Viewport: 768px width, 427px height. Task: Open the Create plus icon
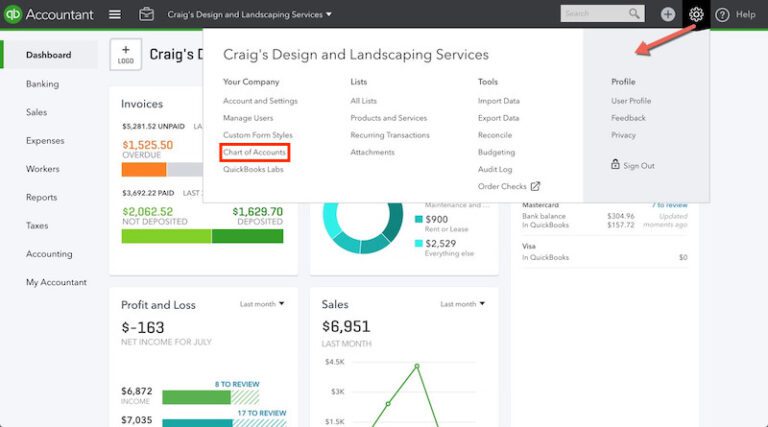click(x=668, y=14)
